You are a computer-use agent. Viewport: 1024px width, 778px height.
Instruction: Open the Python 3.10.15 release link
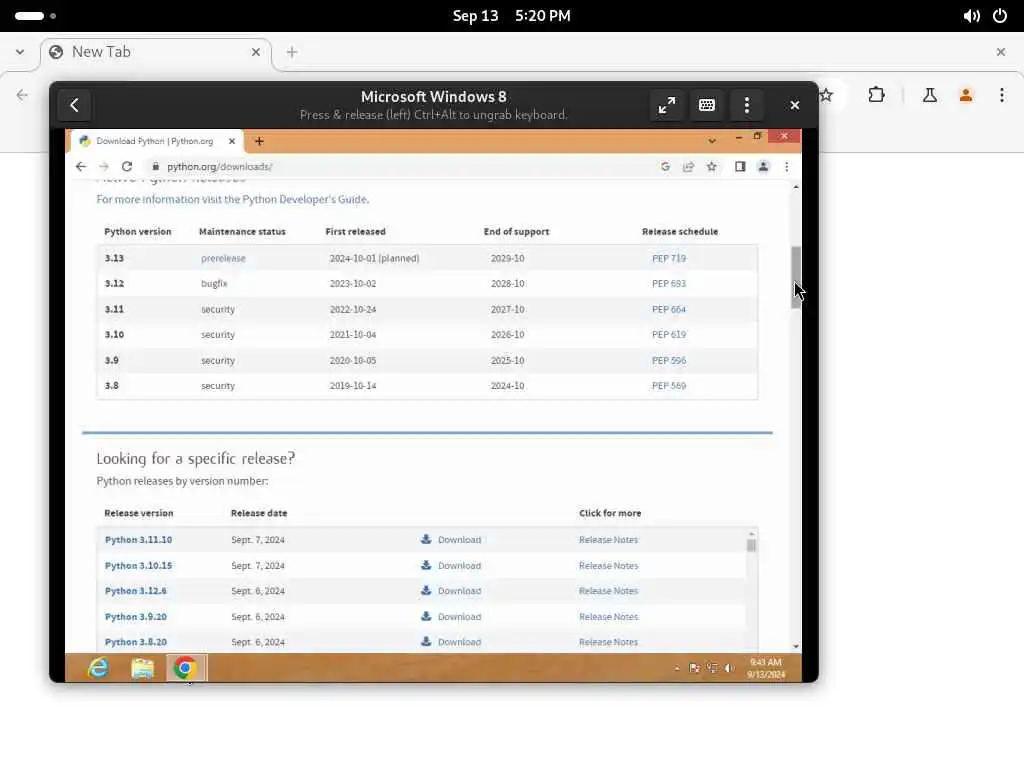pos(138,566)
